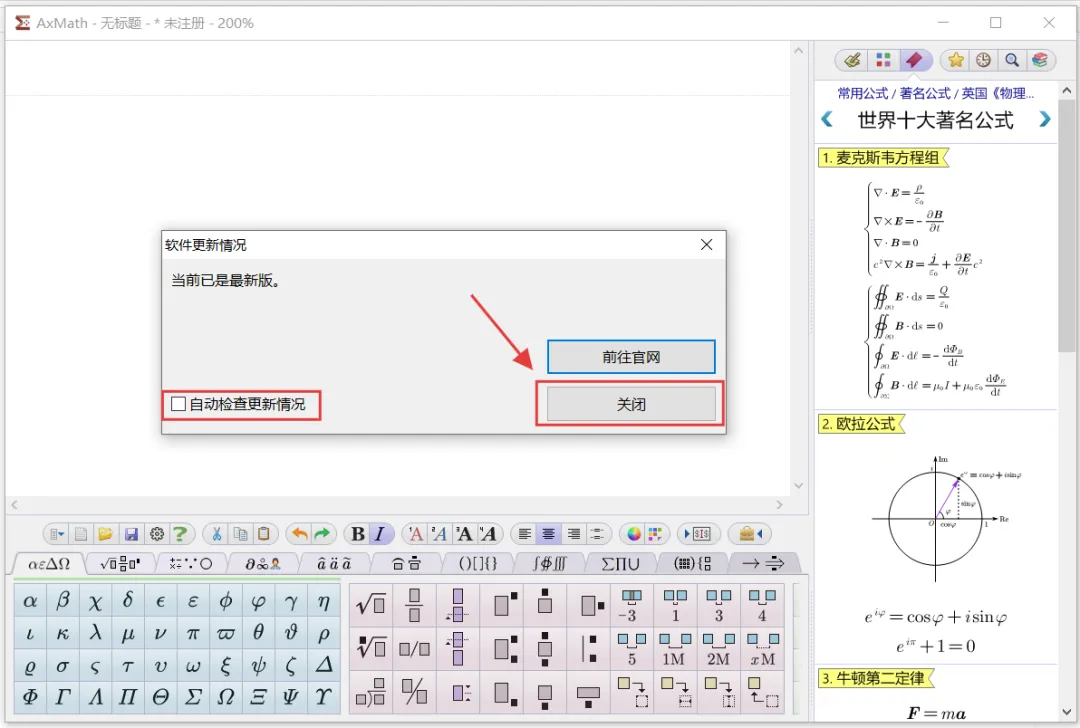Copy using the copy icon

click(x=240, y=534)
